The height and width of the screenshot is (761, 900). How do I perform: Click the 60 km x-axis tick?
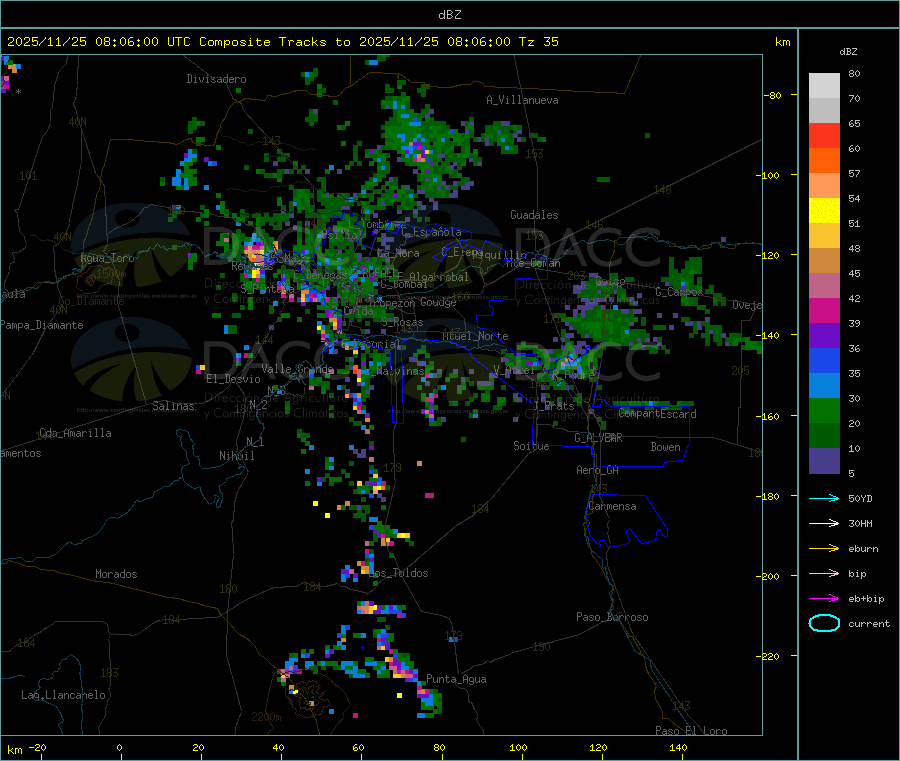coord(359,747)
